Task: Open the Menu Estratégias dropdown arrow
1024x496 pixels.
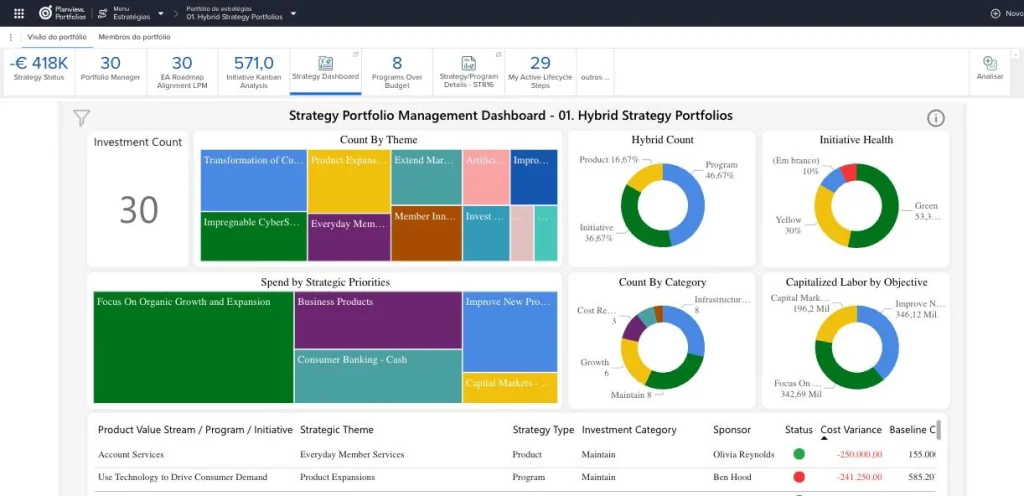Action: click(160, 13)
